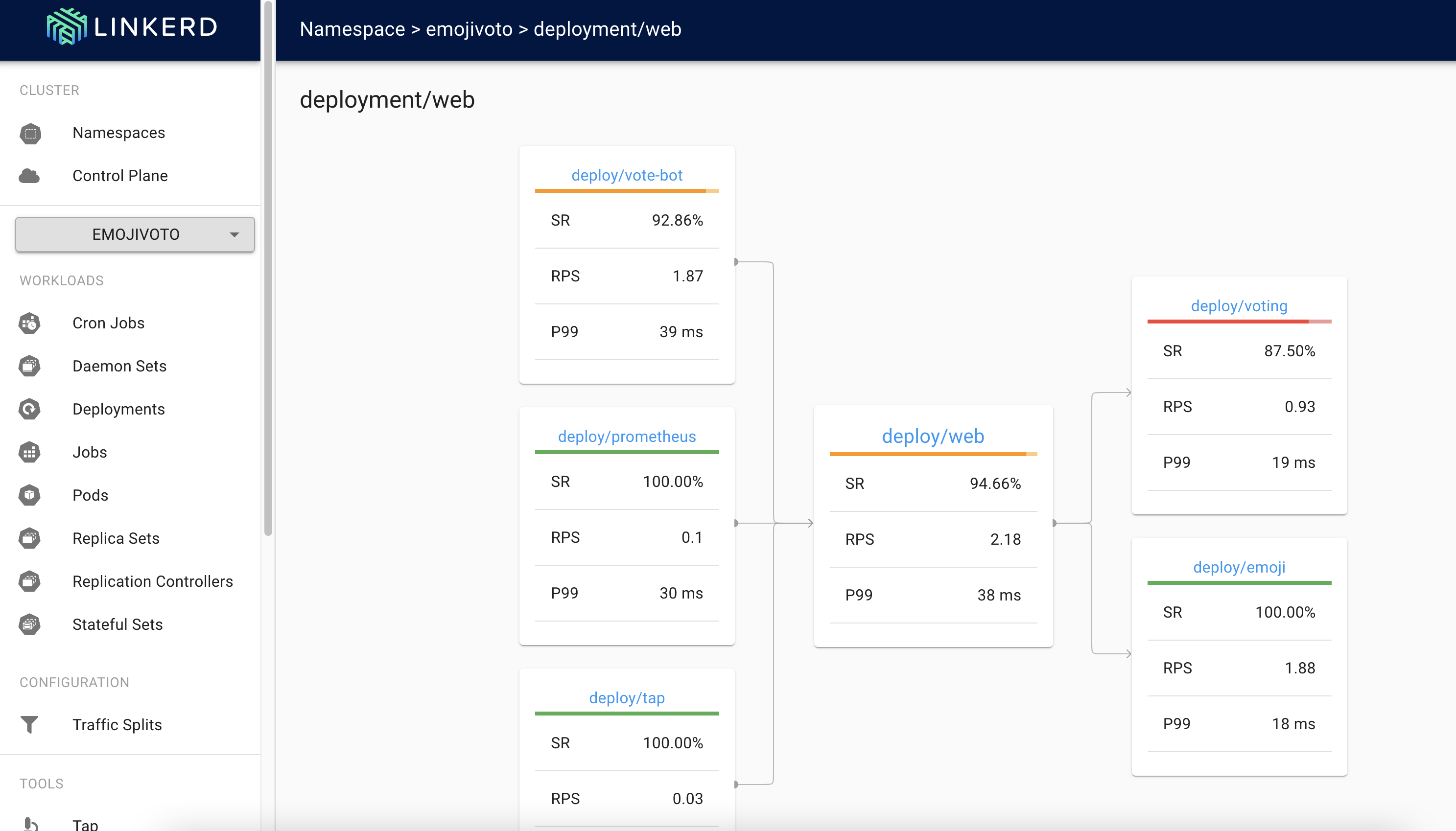
Task: Click the Deployments icon
Action: pos(29,409)
